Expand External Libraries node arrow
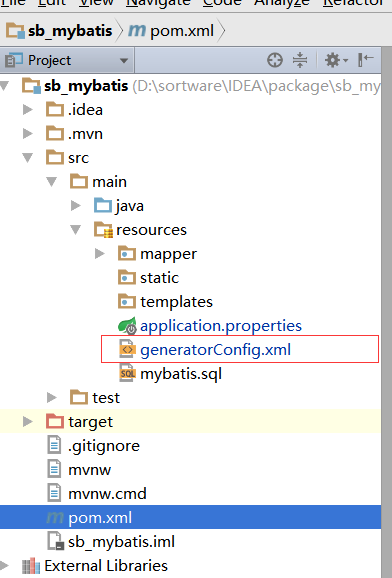The width and height of the screenshot is (392, 578). (x=4, y=565)
